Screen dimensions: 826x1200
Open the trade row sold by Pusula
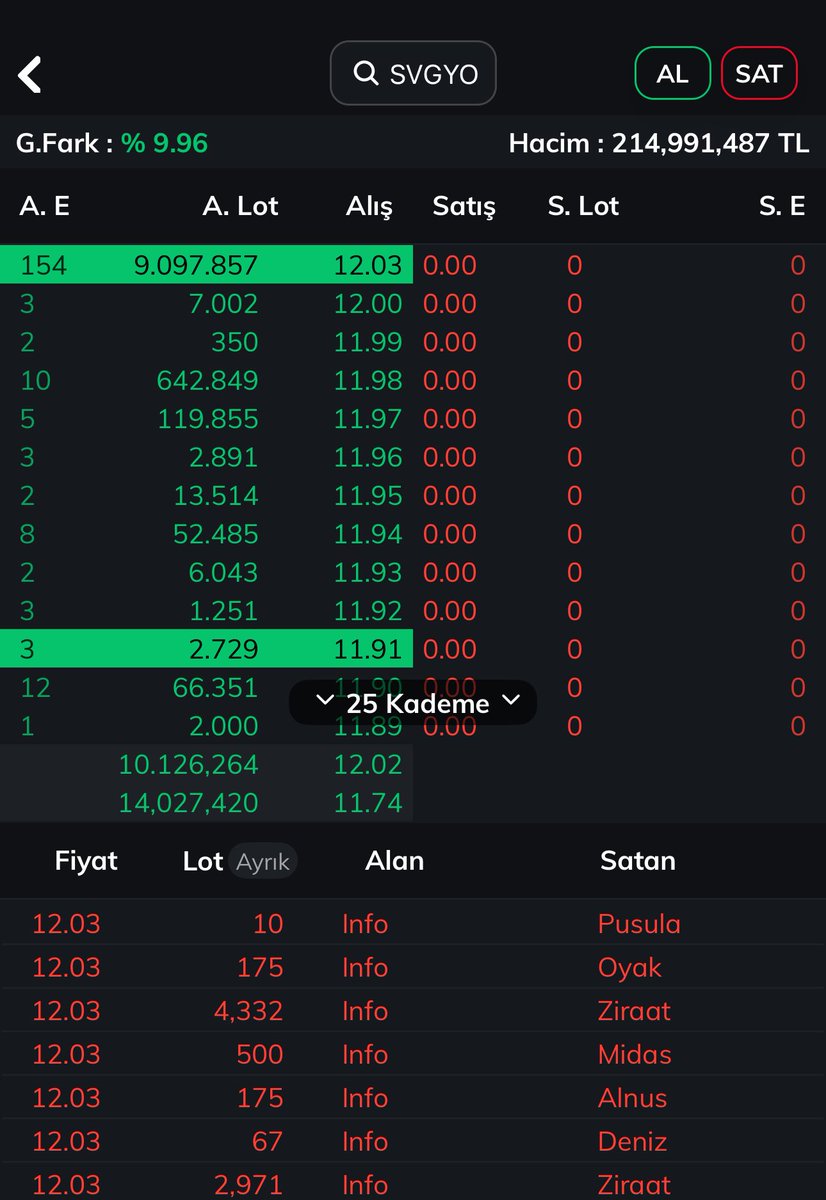pos(413,923)
